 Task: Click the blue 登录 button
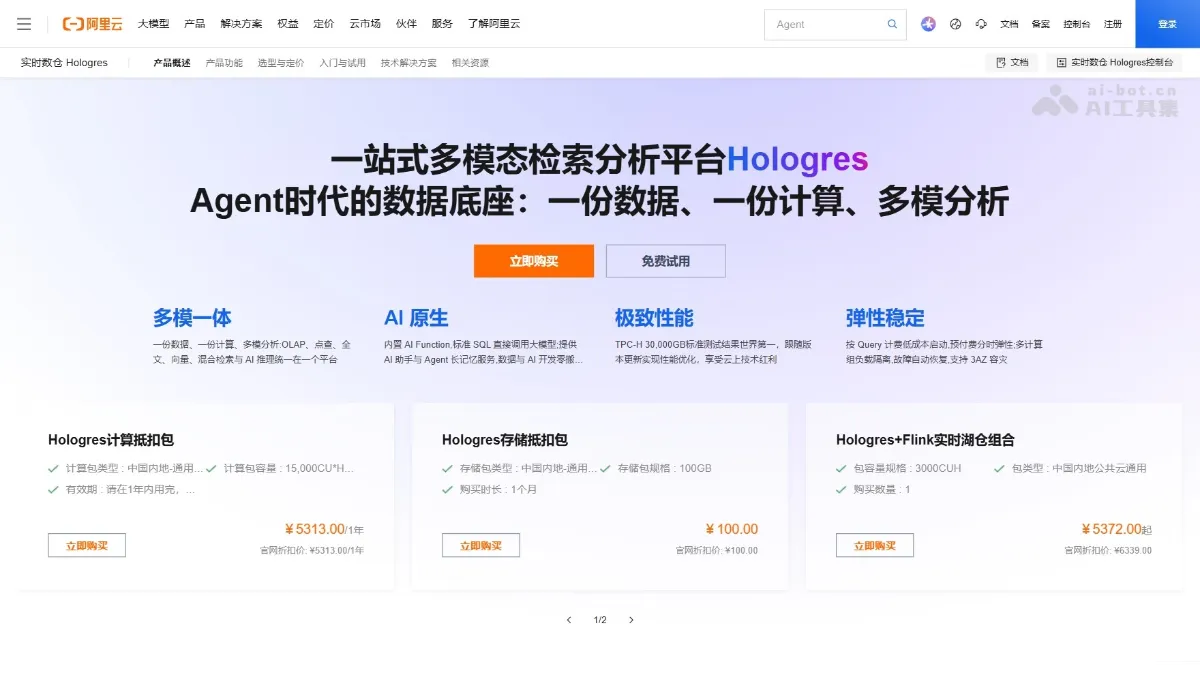tap(1167, 24)
